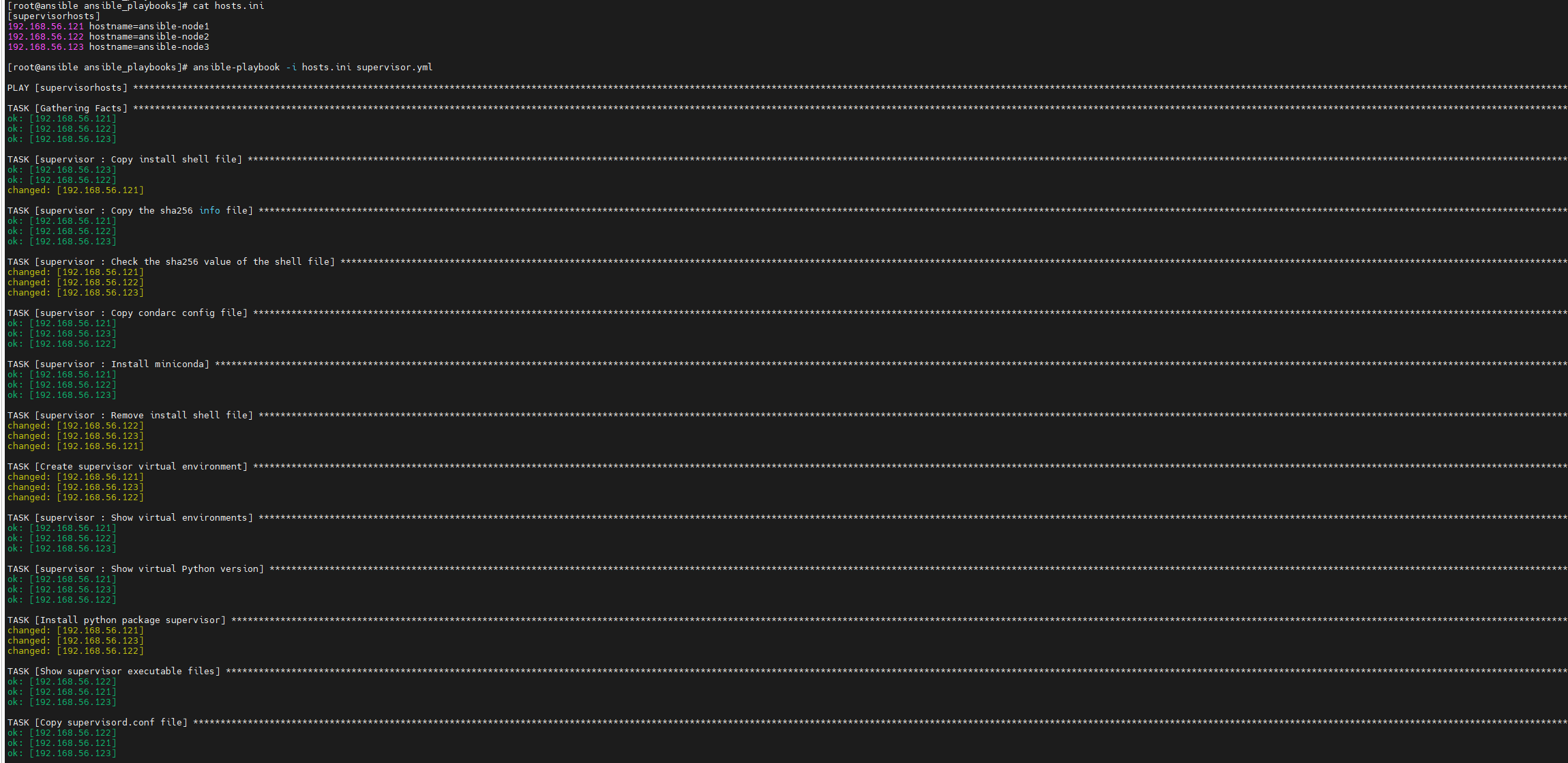The image size is (1568, 763).
Task: Click 'Create supervisor virtual environment' task line
Action: point(128,466)
